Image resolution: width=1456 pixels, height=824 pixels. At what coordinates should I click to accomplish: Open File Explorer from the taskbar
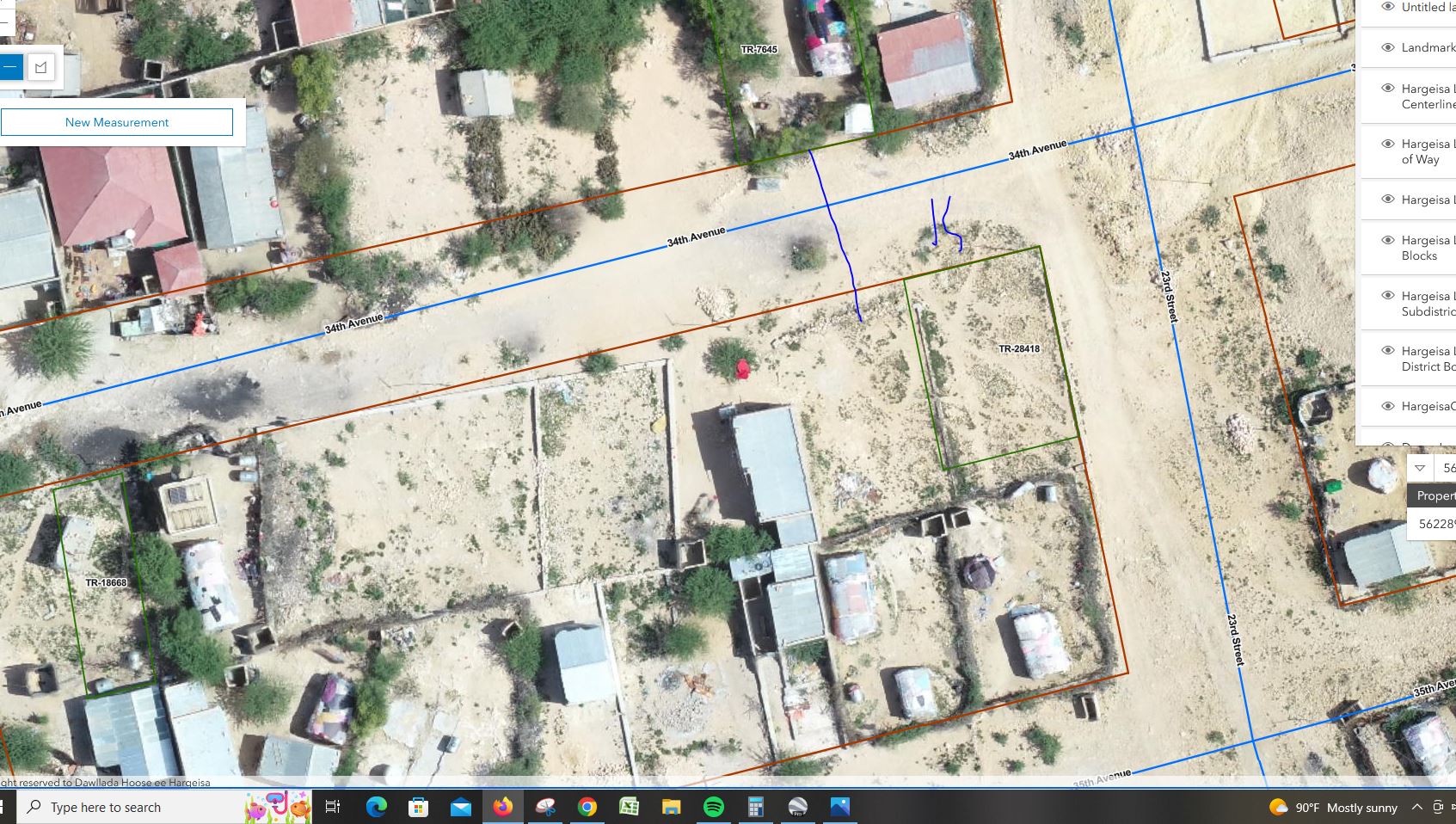[x=672, y=807]
